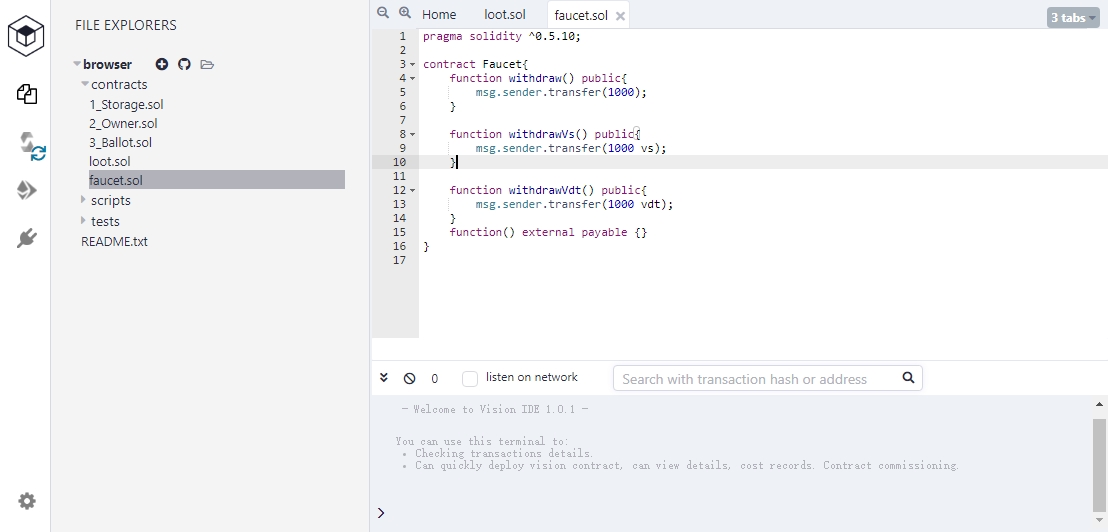Zoom in the editor font size
This screenshot has height=532, width=1108.
405,13
